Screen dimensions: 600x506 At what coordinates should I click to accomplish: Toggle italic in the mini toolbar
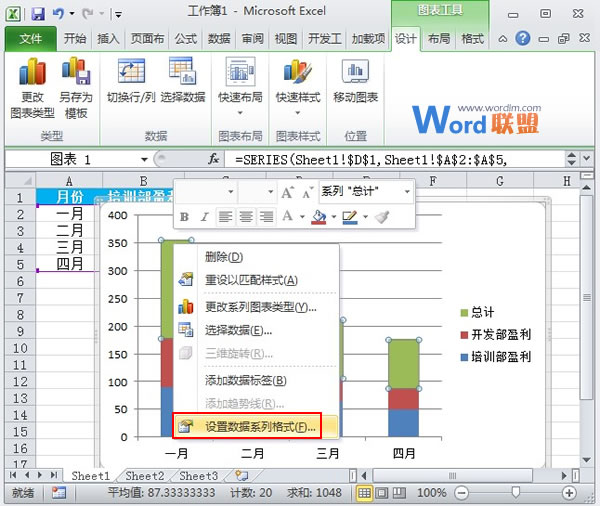(x=204, y=216)
